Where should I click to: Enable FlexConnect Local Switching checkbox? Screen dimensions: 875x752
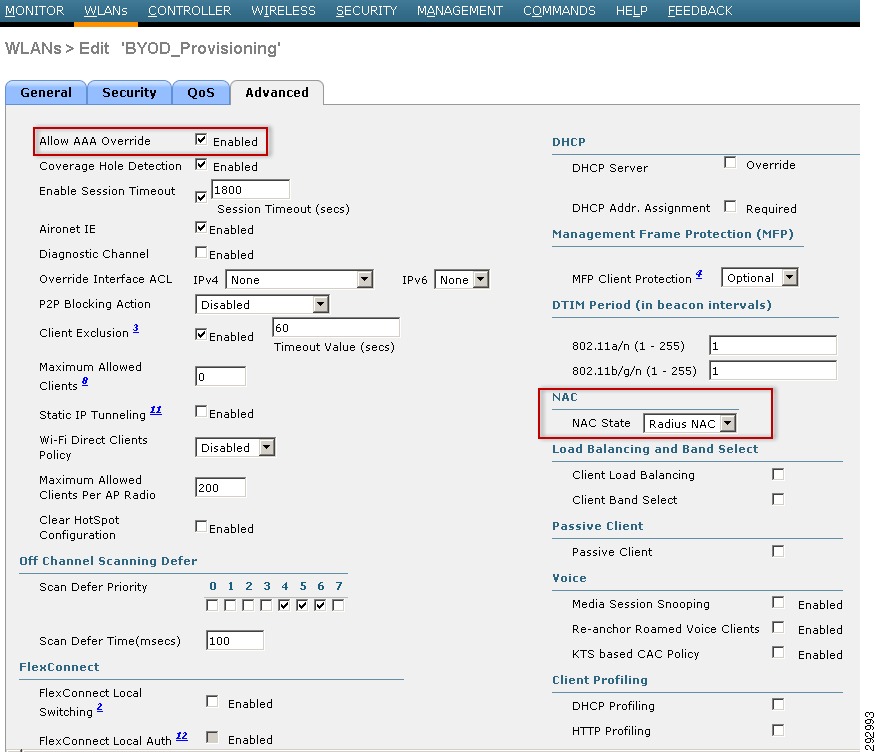point(212,702)
